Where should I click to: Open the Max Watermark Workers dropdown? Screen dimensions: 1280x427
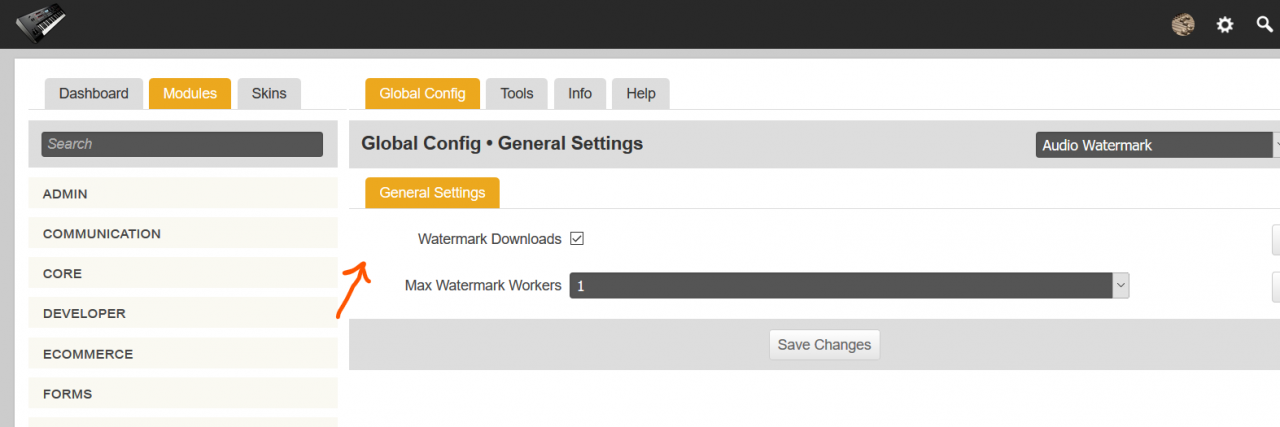coord(849,286)
